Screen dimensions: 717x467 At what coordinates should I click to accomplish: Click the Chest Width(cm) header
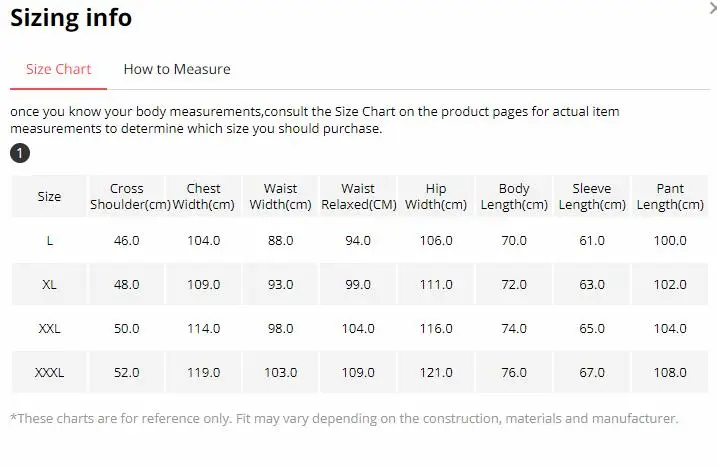203,196
